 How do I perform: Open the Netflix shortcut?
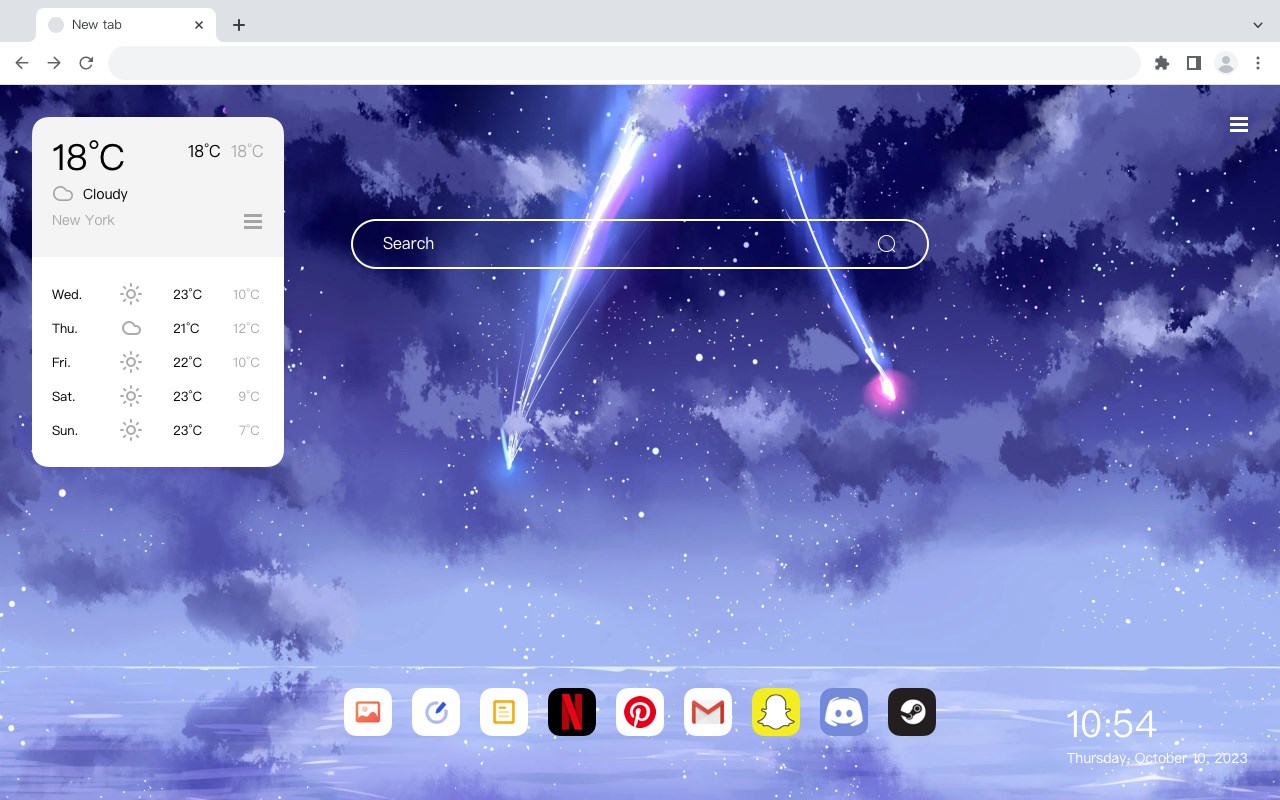coord(572,712)
